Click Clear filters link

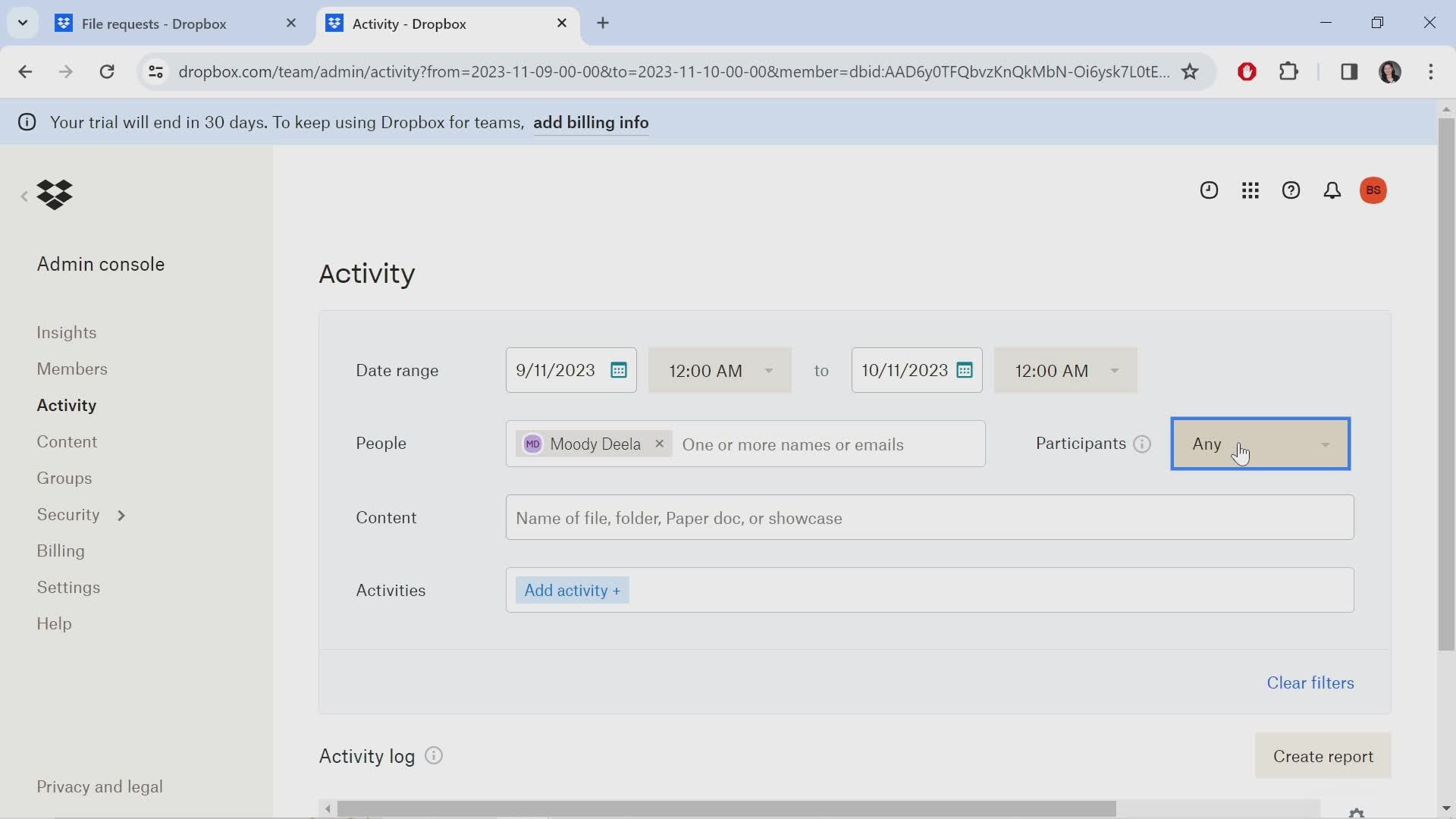[x=1310, y=682]
